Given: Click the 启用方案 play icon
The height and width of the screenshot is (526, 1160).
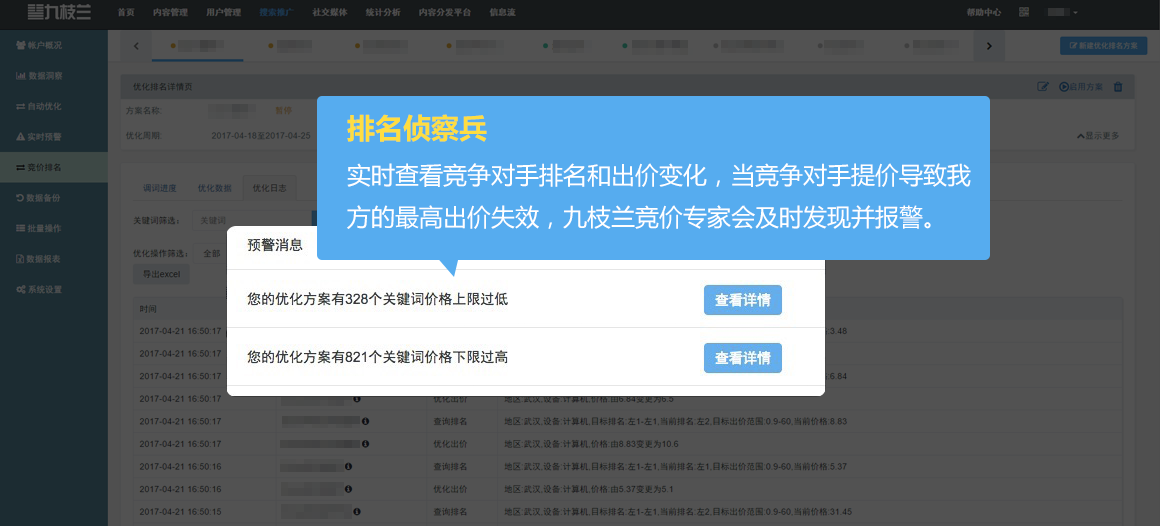Looking at the screenshot, I should (x=1064, y=87).
